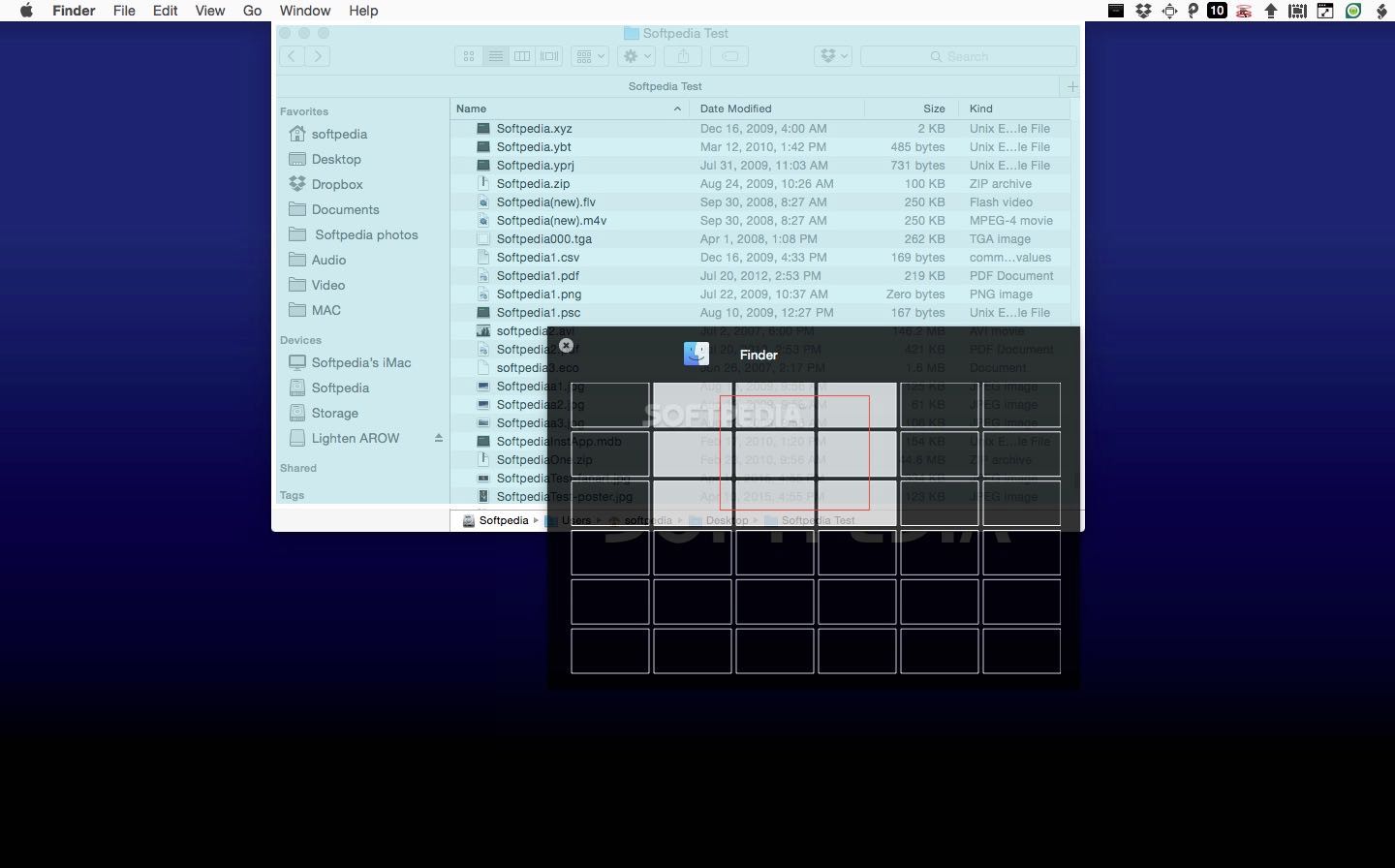Click the upward arrow menu bar icon
Screen dimensions: 1395x868
pos(1271,11)
